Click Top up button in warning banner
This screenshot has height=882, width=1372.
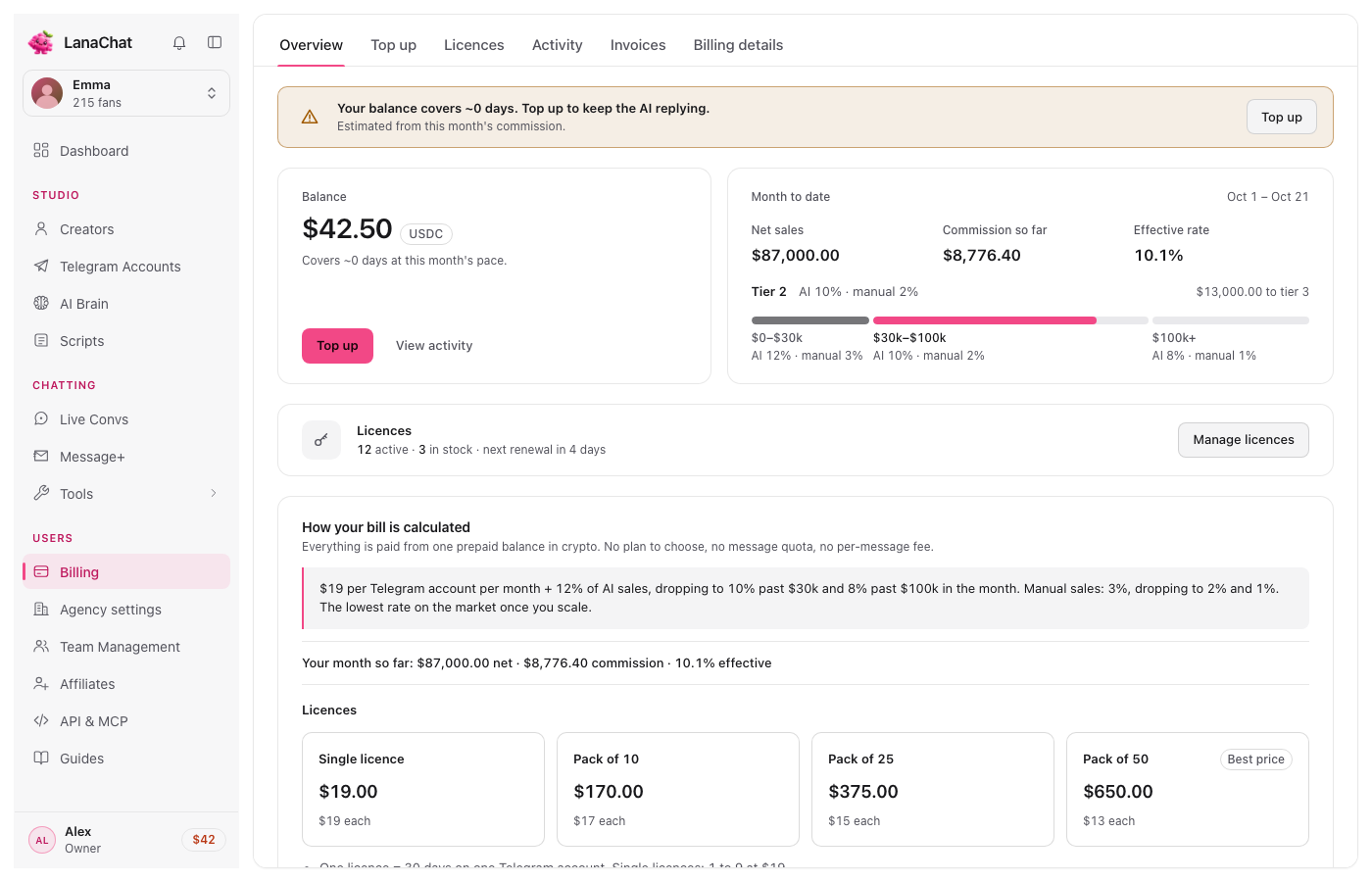[1282, 117]
